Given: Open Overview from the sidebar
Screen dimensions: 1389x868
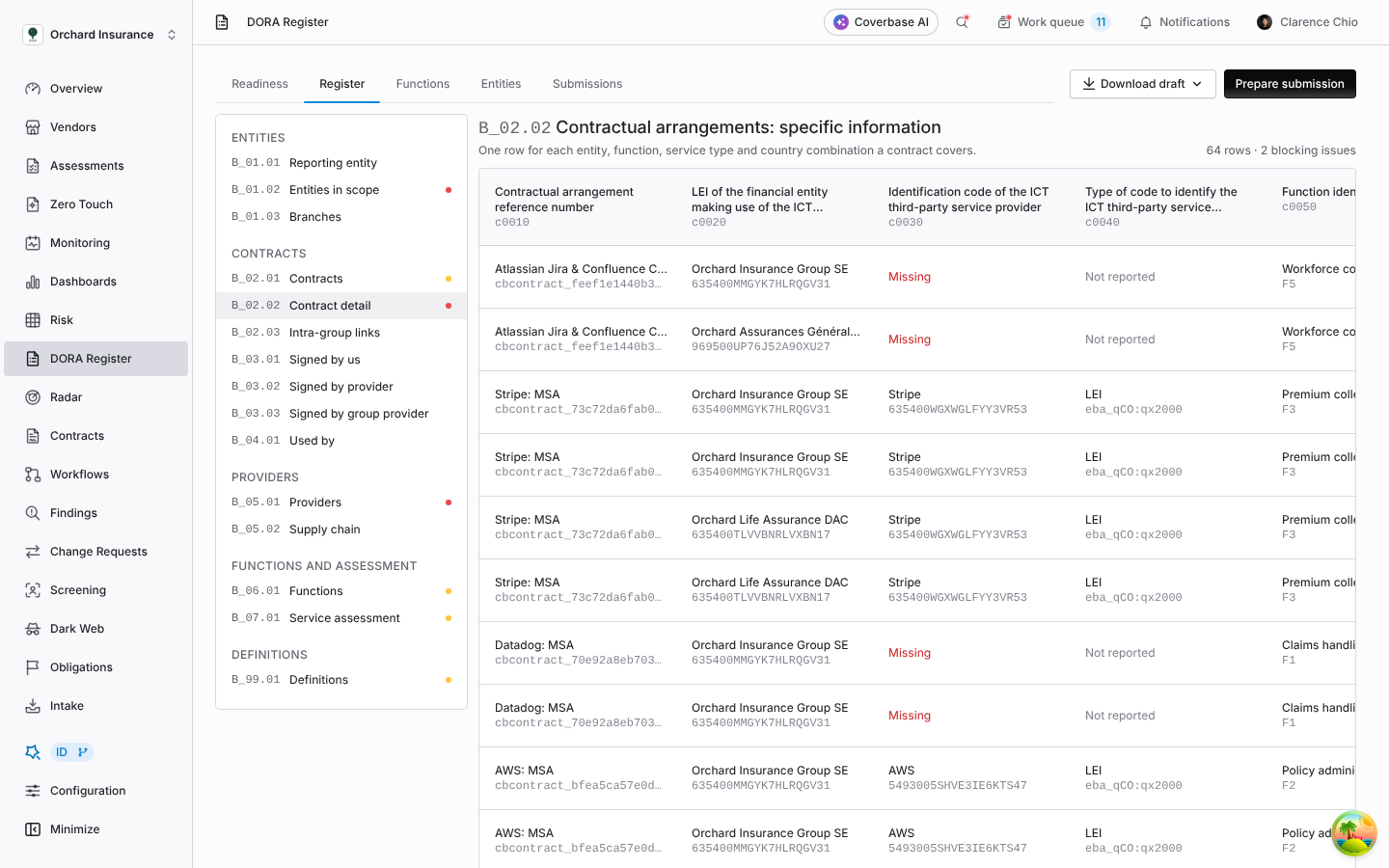Looking at the screenshot, I should (x=95, y=89).
